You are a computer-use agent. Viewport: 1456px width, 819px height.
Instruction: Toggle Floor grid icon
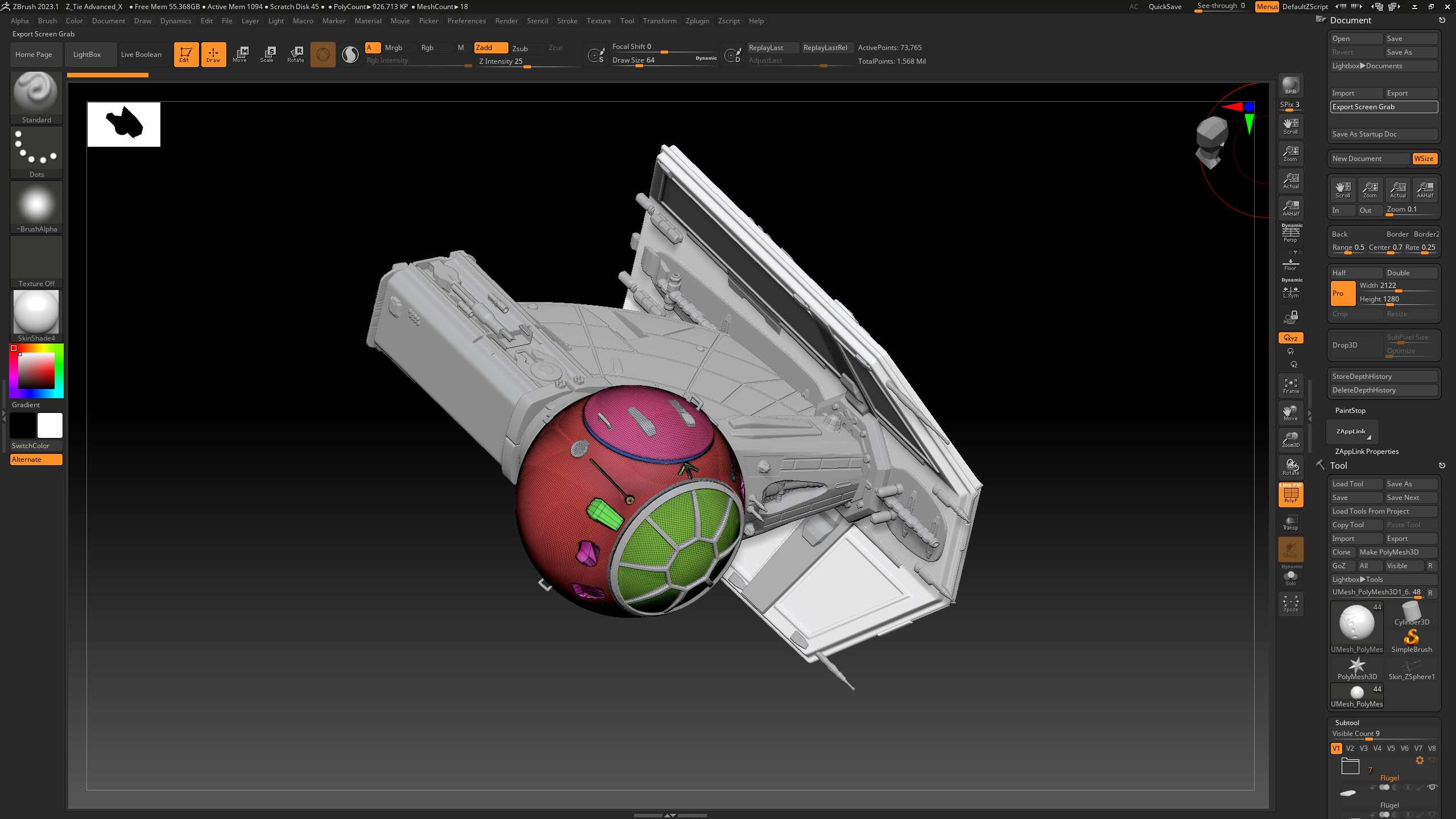1290,264
